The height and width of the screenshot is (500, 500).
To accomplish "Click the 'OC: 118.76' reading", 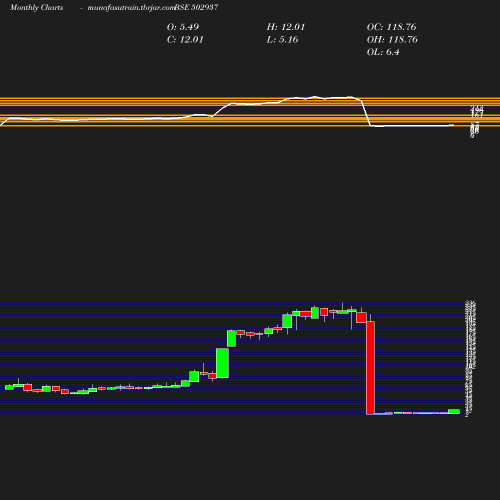I will click(391, 27).
